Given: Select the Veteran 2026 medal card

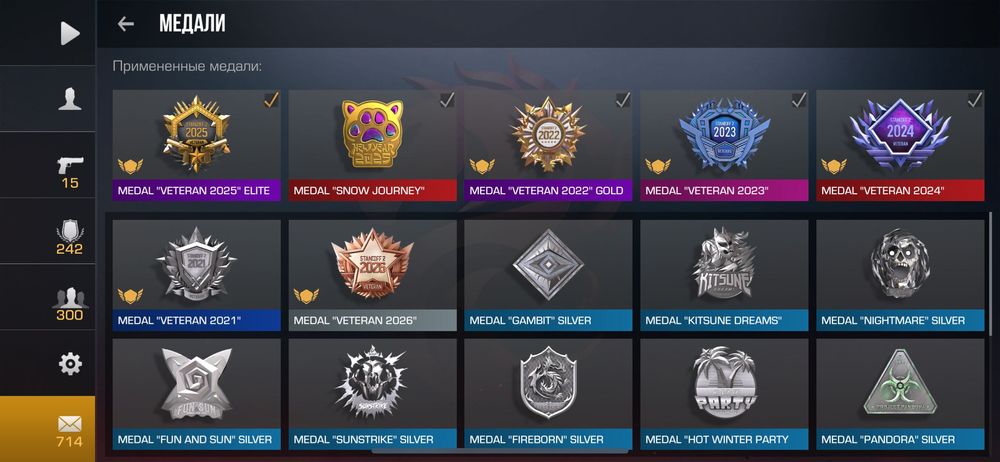Looking at the screenshot, I should (372, 275).
